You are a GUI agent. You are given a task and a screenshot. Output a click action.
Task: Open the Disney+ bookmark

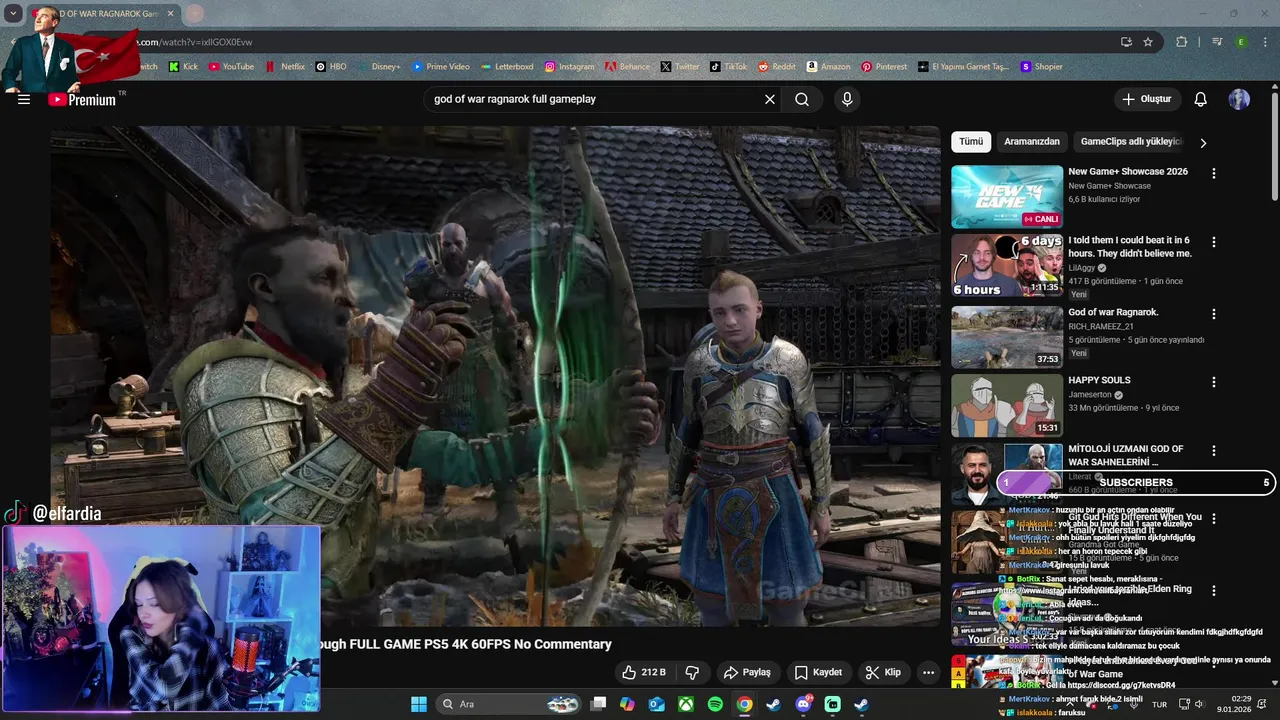click(x=378, y=67)
